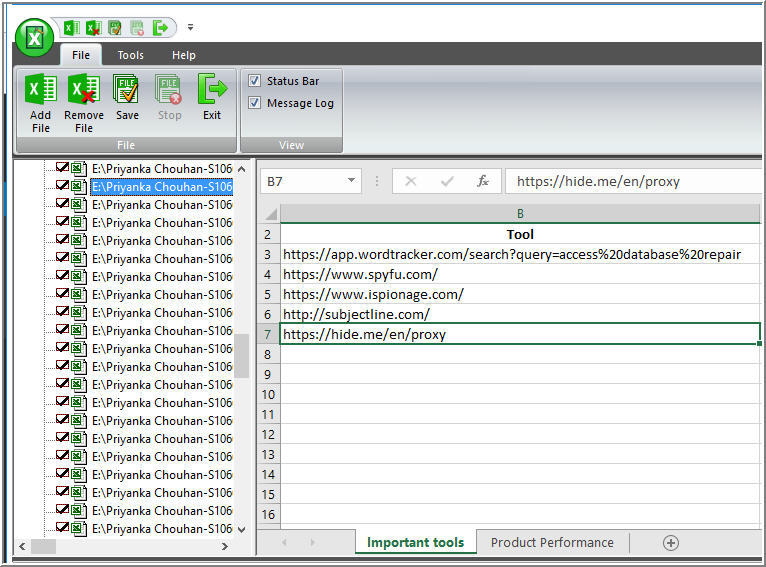Select the wordtracker.com URL cell

(x=520, y=254)
